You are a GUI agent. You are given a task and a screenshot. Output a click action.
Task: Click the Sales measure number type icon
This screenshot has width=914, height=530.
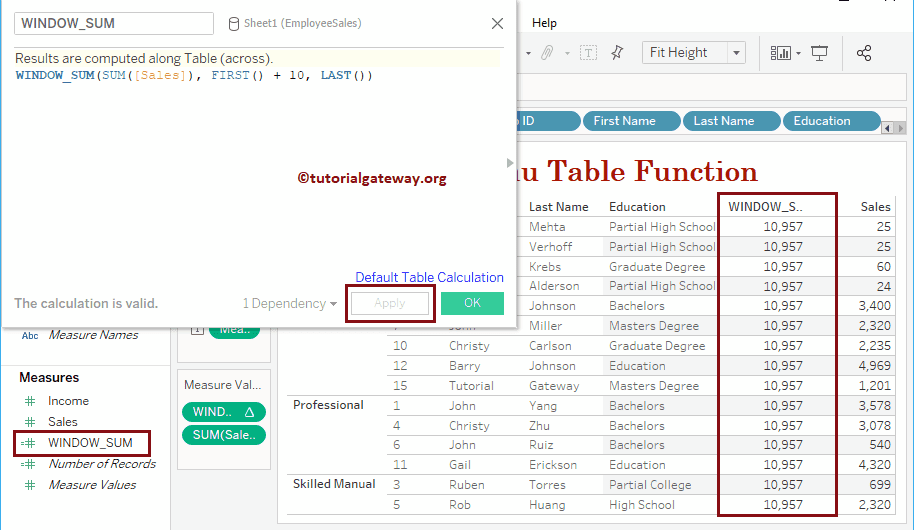(30, 422)
